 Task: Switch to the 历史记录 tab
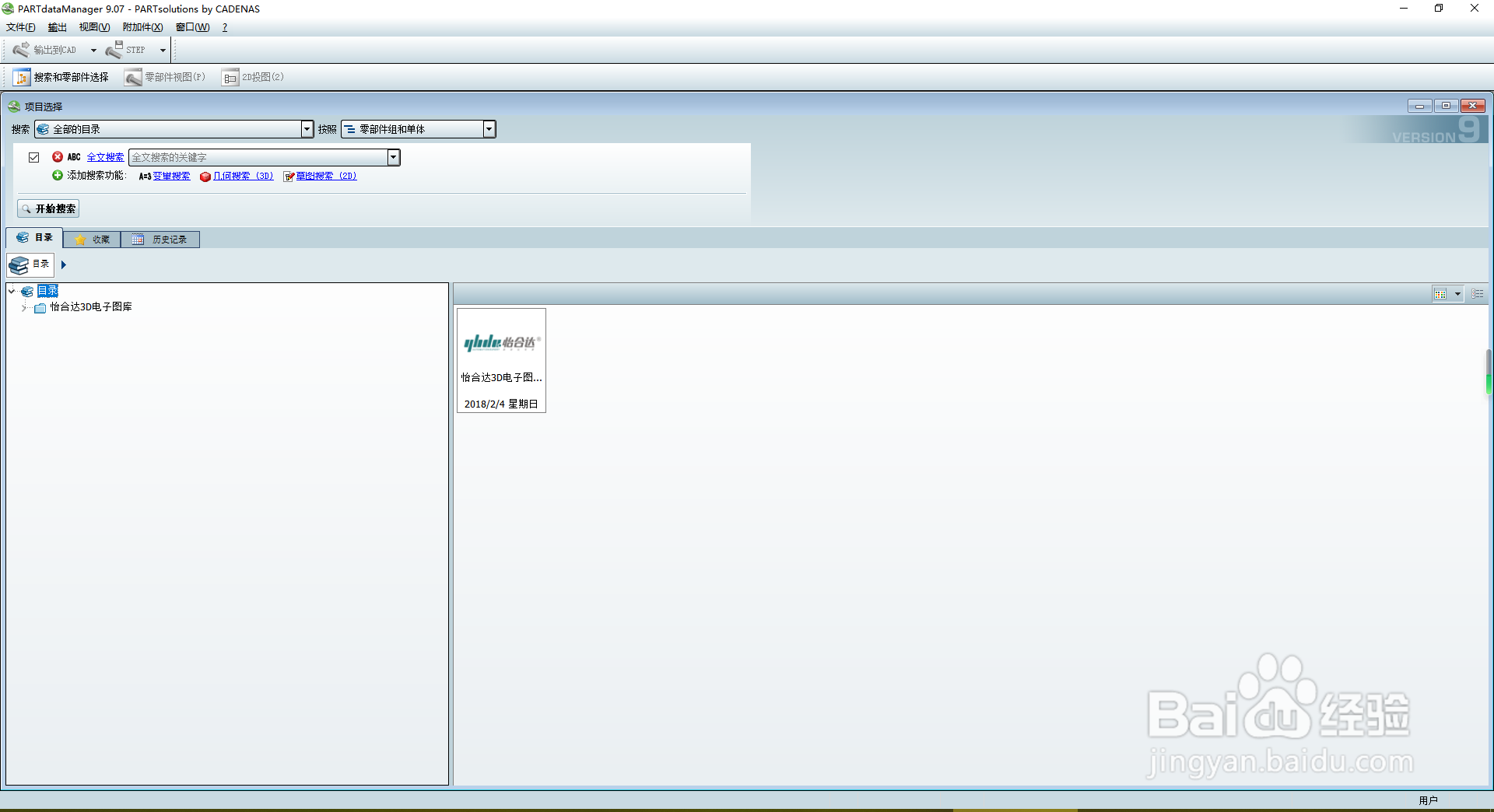tap(160, 239)
